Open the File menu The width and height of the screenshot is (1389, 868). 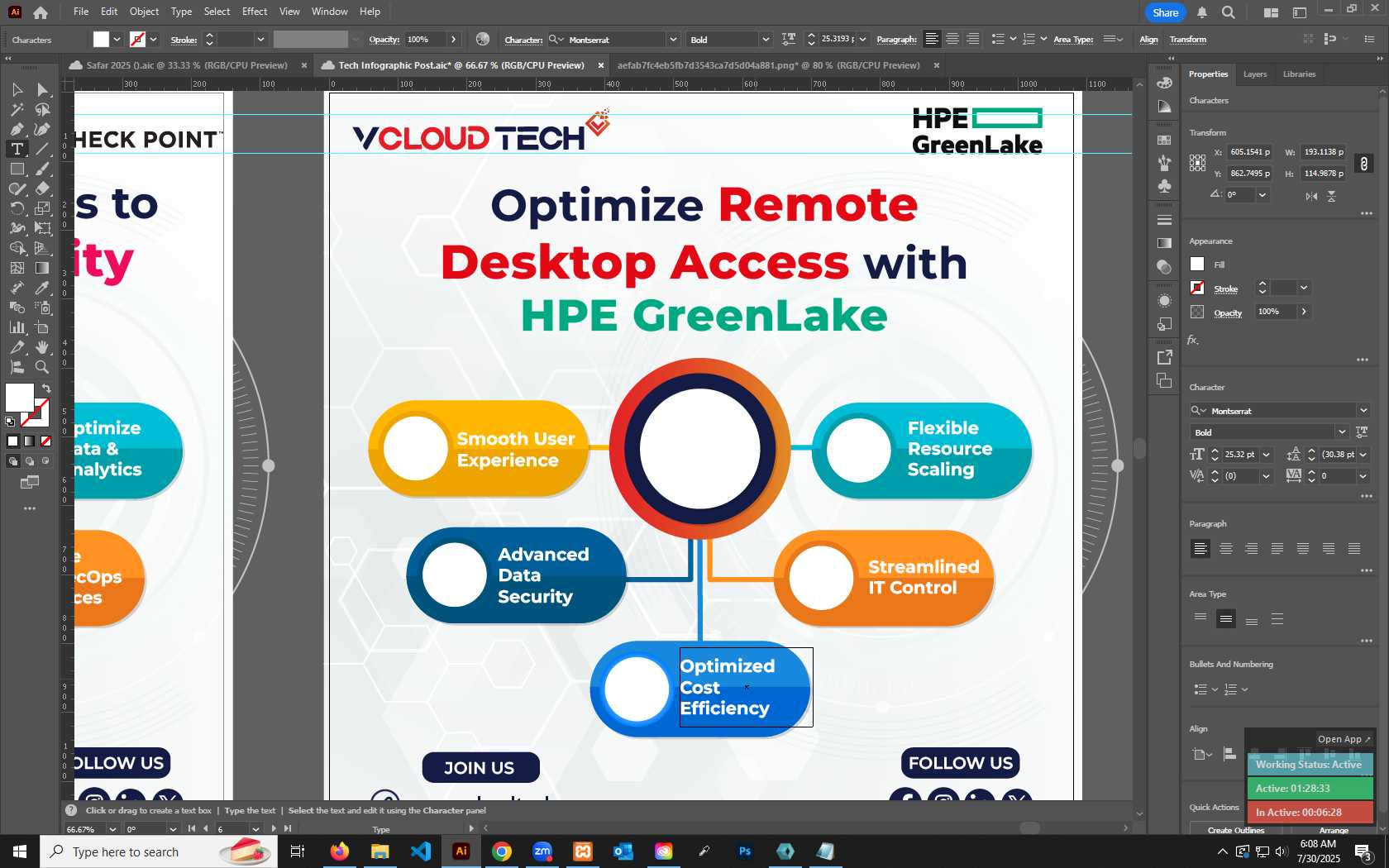pyautogui.click(x=81, y=12)
